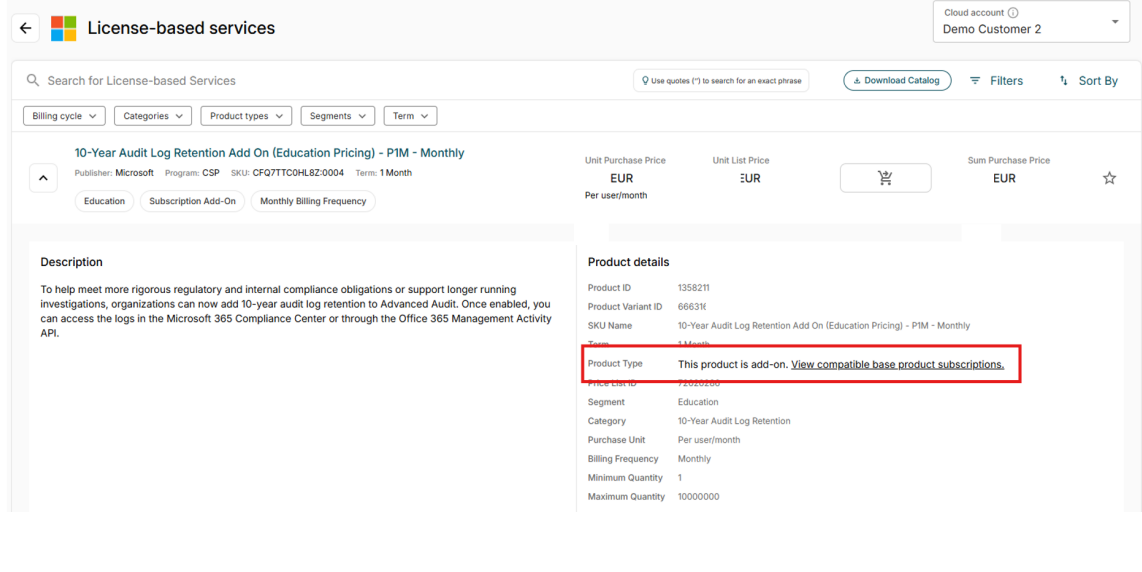
Task: Click the Product details heading
Action: (628, 262)
